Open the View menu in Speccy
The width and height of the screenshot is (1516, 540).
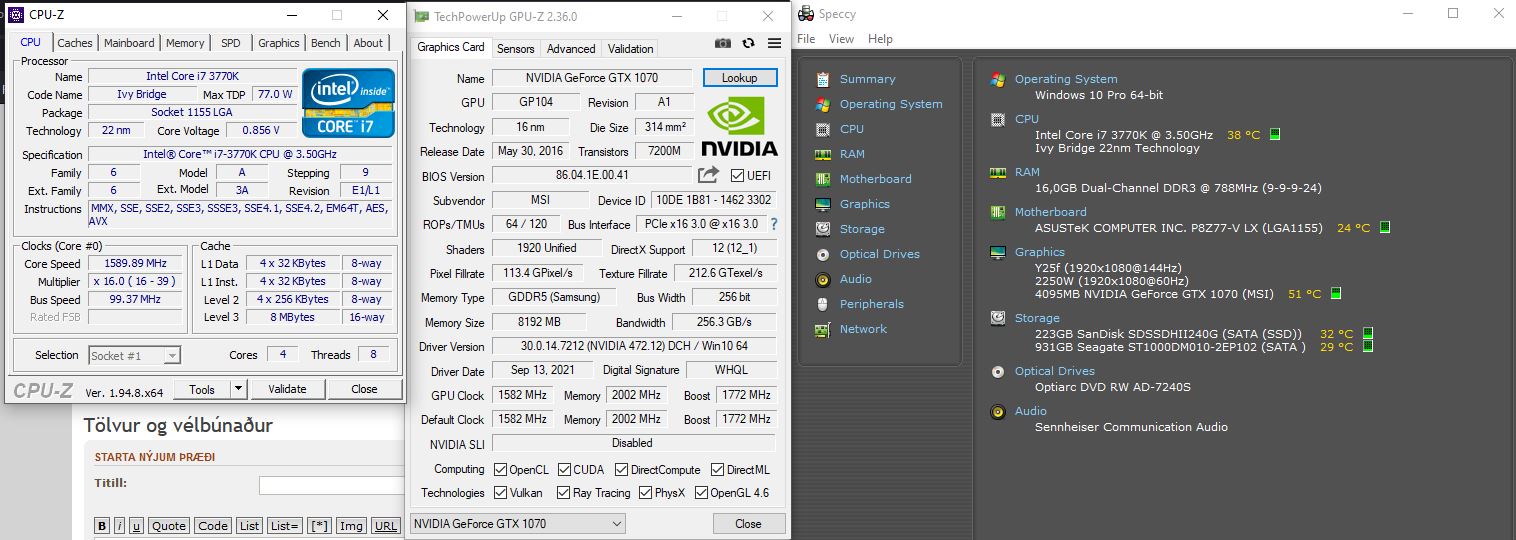(x=841, y=39)
